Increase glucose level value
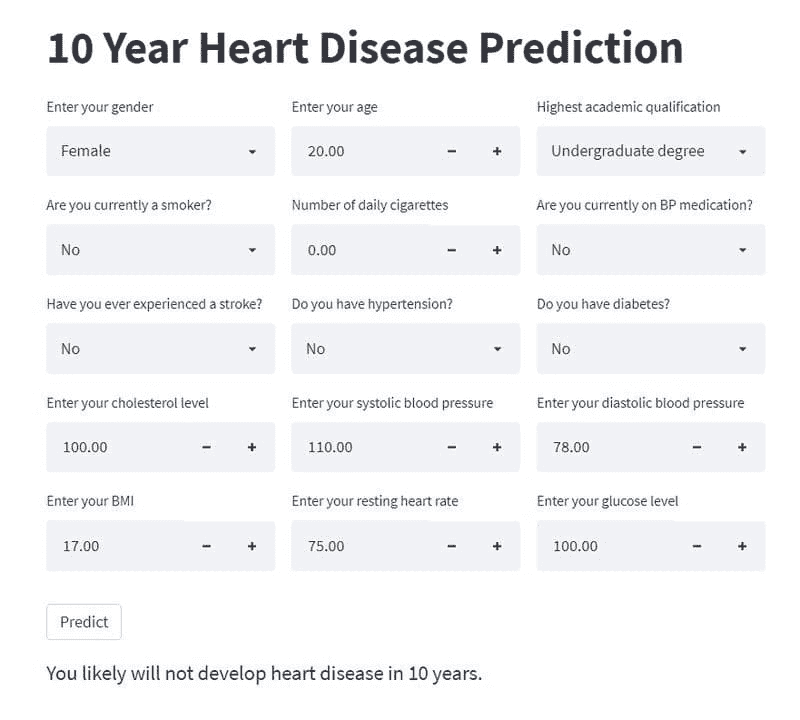 742,546
